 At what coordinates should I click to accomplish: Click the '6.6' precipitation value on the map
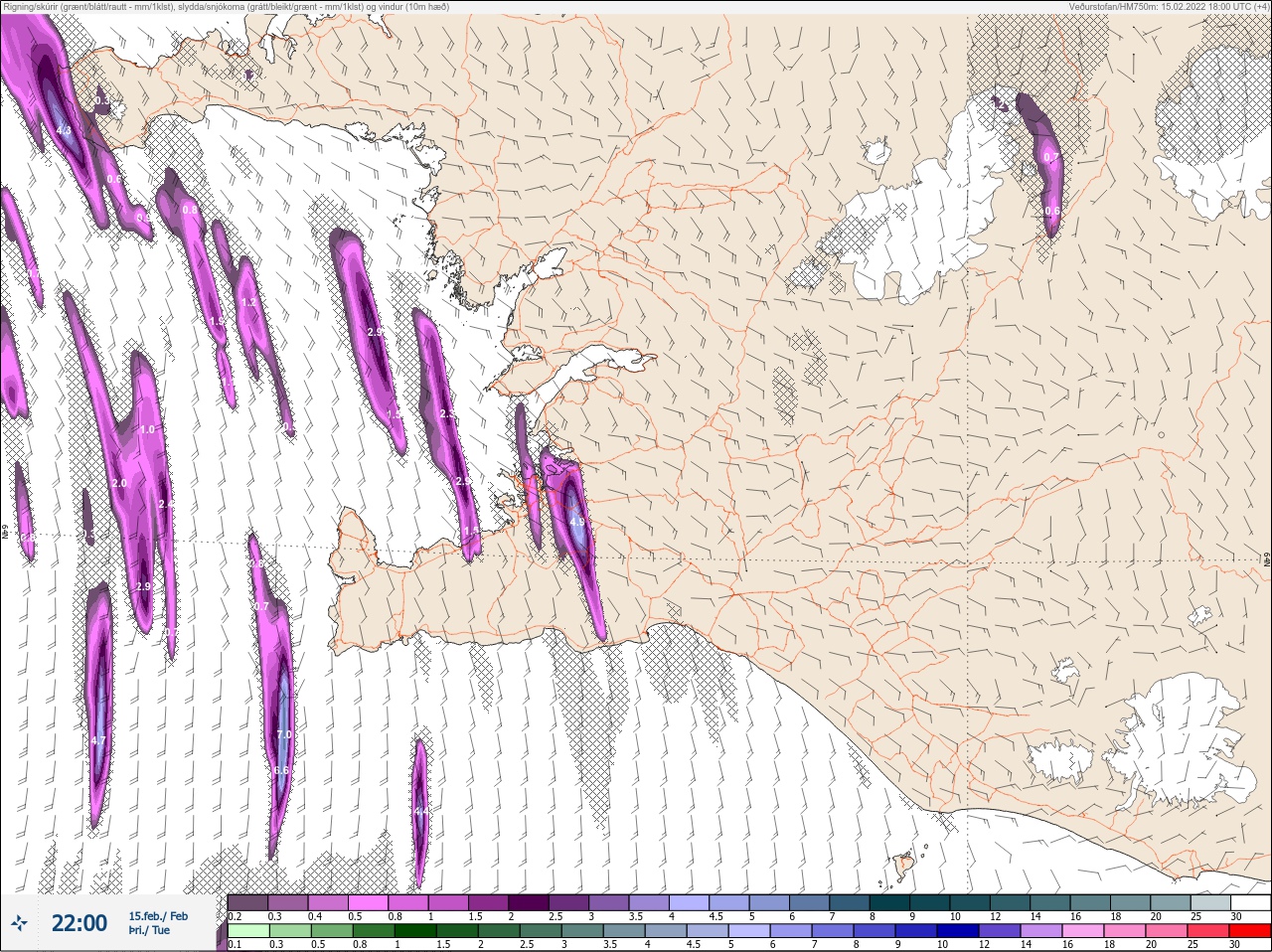click(x=281, y=770)
